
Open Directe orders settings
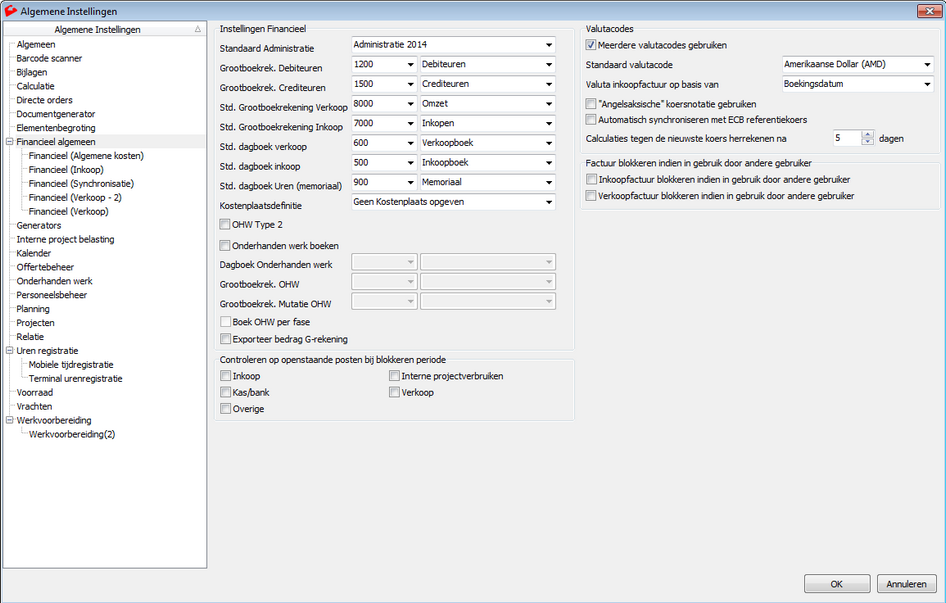coord(44,100)
